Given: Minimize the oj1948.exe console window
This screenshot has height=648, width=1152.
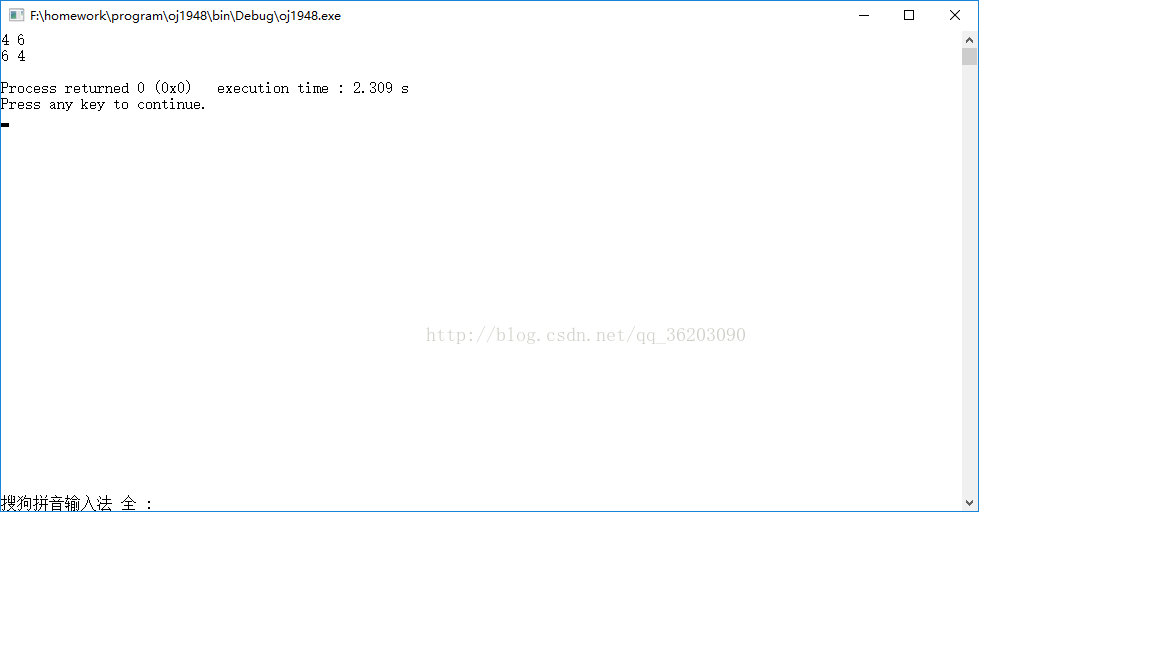Looking at the screenshot, I should click(x=864, y=15).
